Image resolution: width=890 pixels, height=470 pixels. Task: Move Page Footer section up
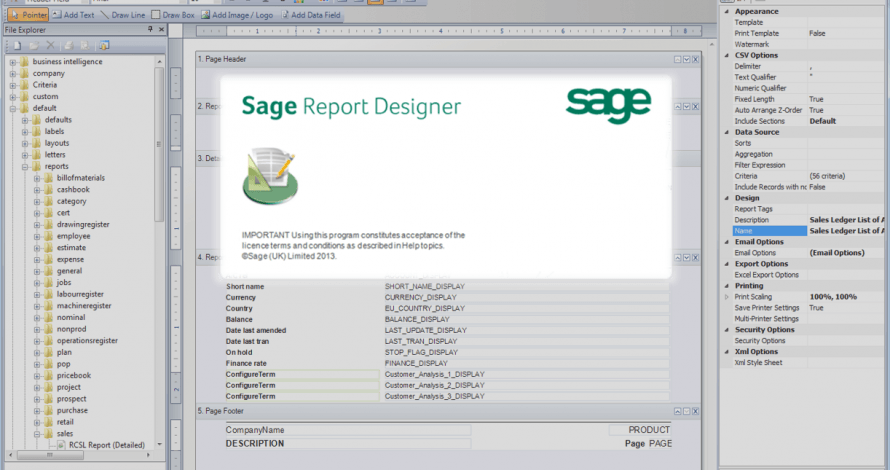point(677,411)
